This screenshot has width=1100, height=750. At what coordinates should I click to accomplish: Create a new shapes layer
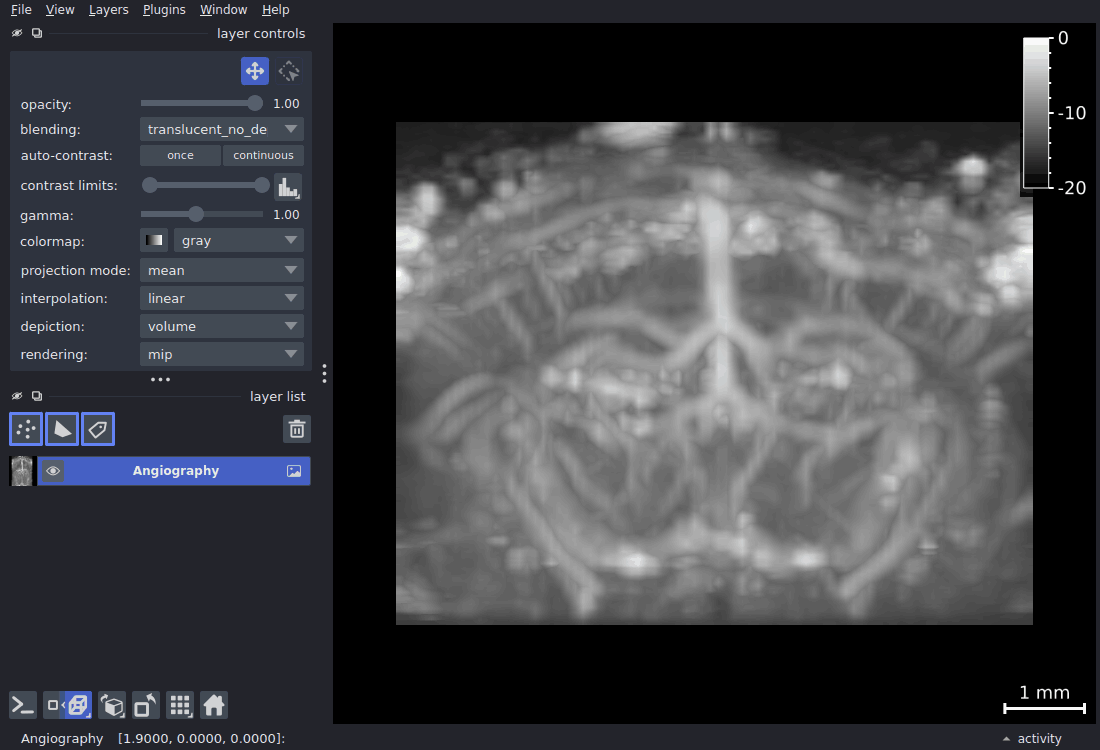coord(62,429)
